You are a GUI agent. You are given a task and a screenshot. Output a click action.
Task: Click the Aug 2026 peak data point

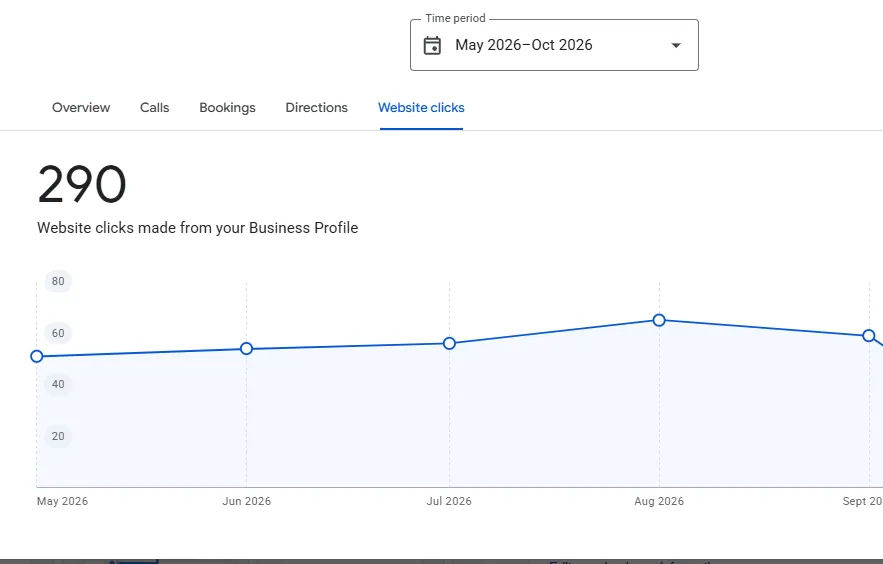[x=659, y=320]
